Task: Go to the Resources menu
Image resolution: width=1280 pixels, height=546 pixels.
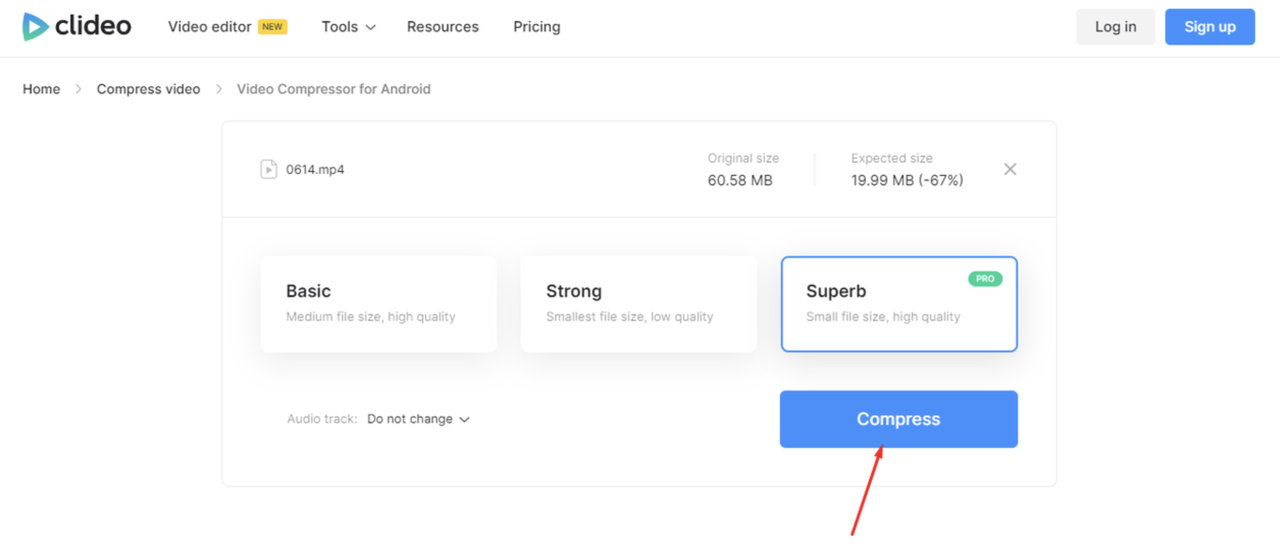Action: [x=442, y=27]
